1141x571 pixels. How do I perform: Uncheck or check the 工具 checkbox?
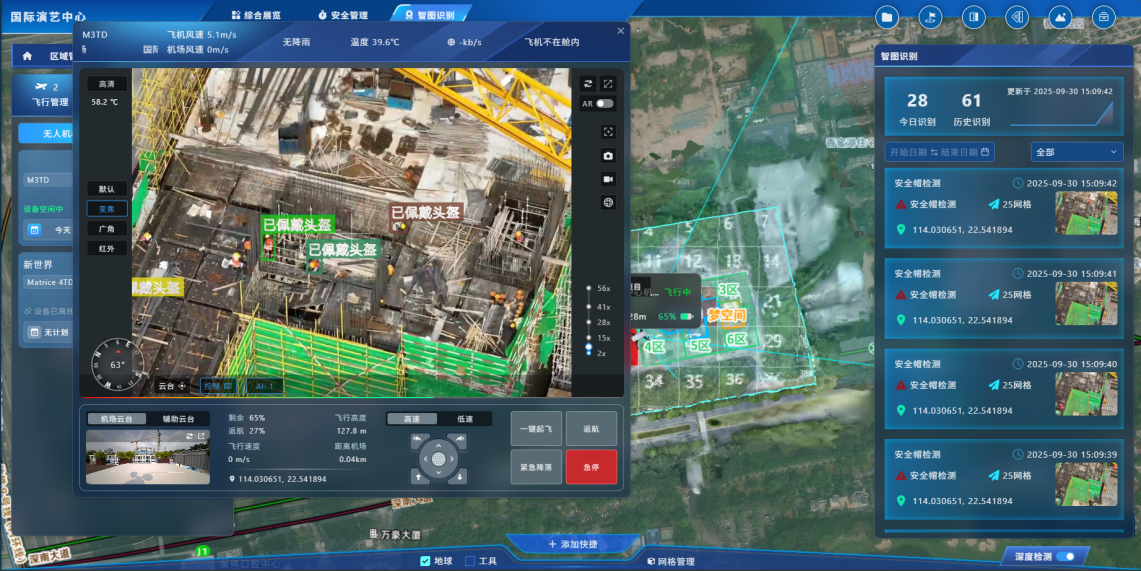[470, 561]
